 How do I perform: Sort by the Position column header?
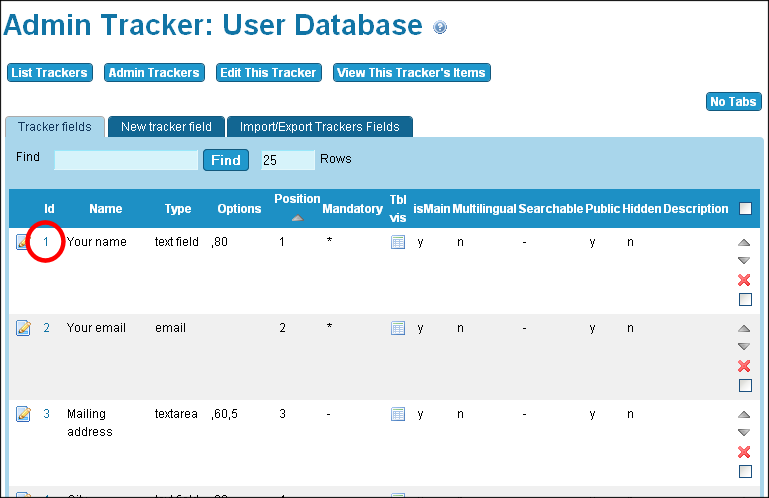click(297, 199)
